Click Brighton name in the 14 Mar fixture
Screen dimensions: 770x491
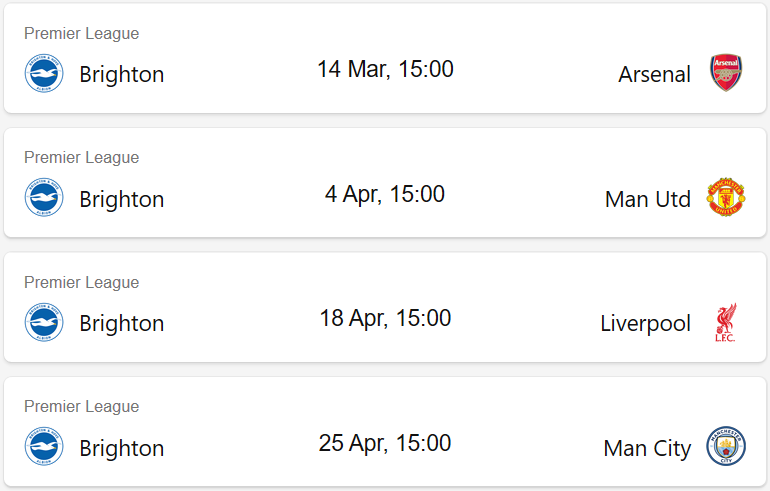pyautogui.click(x=122, y=75)
